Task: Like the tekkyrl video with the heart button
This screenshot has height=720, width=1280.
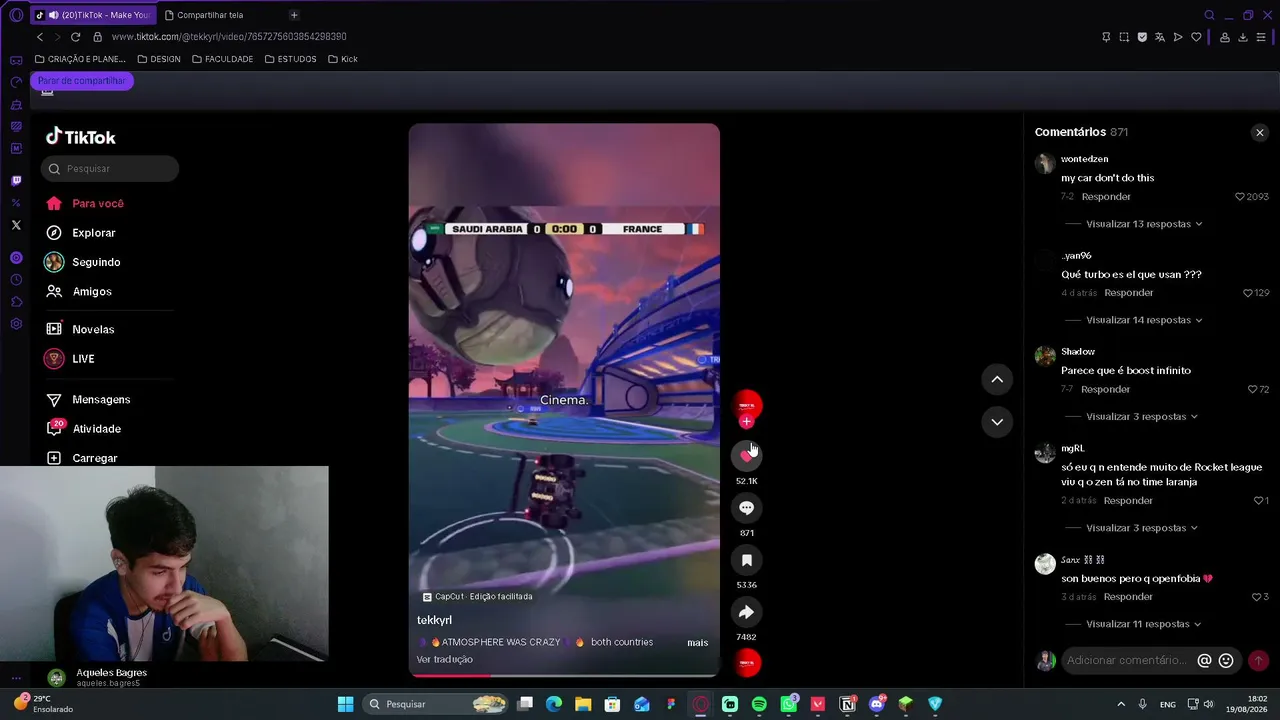Action: (x=746, y=455)
